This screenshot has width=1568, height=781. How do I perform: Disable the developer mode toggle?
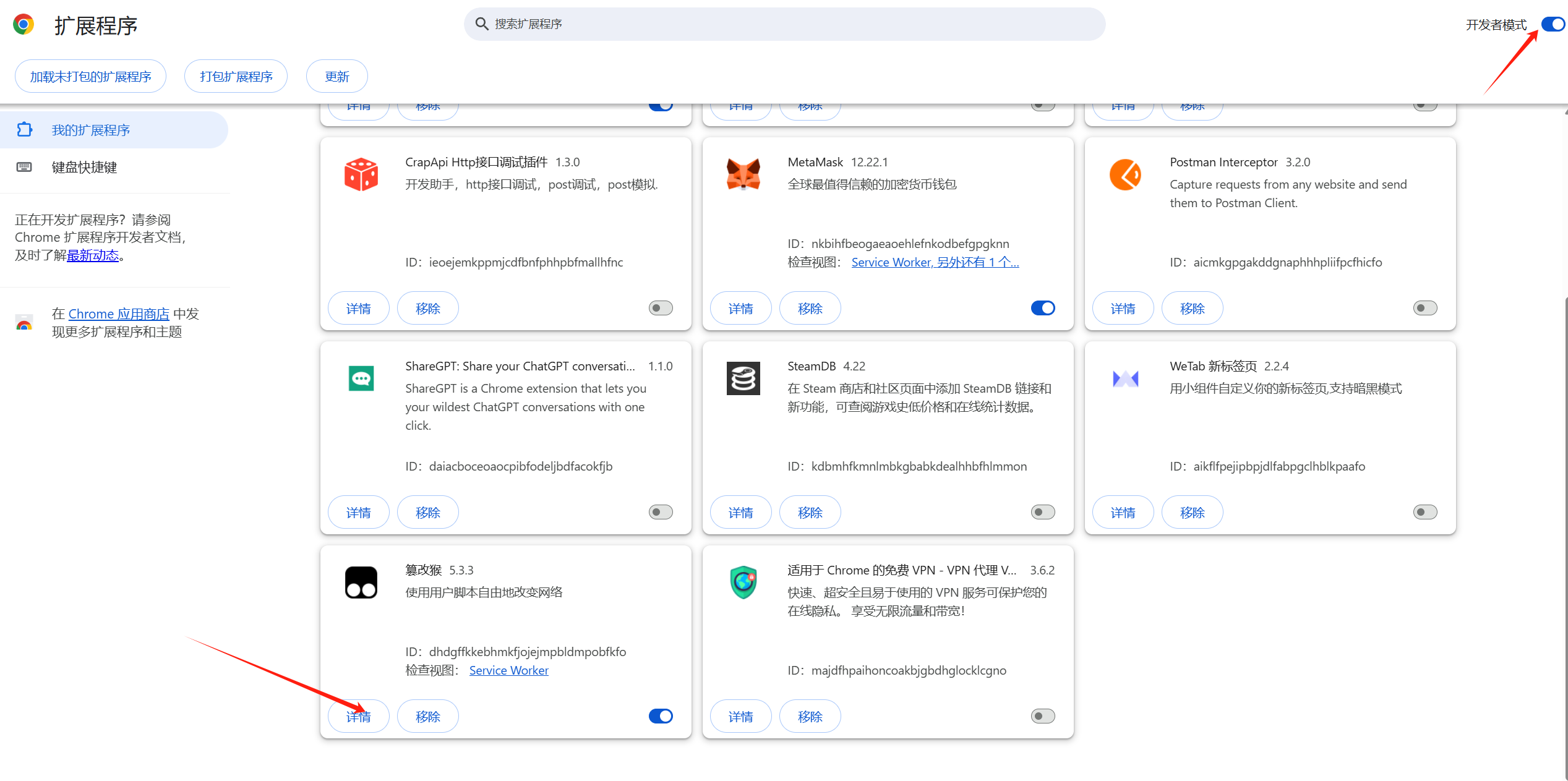(x=1553, y=25)
